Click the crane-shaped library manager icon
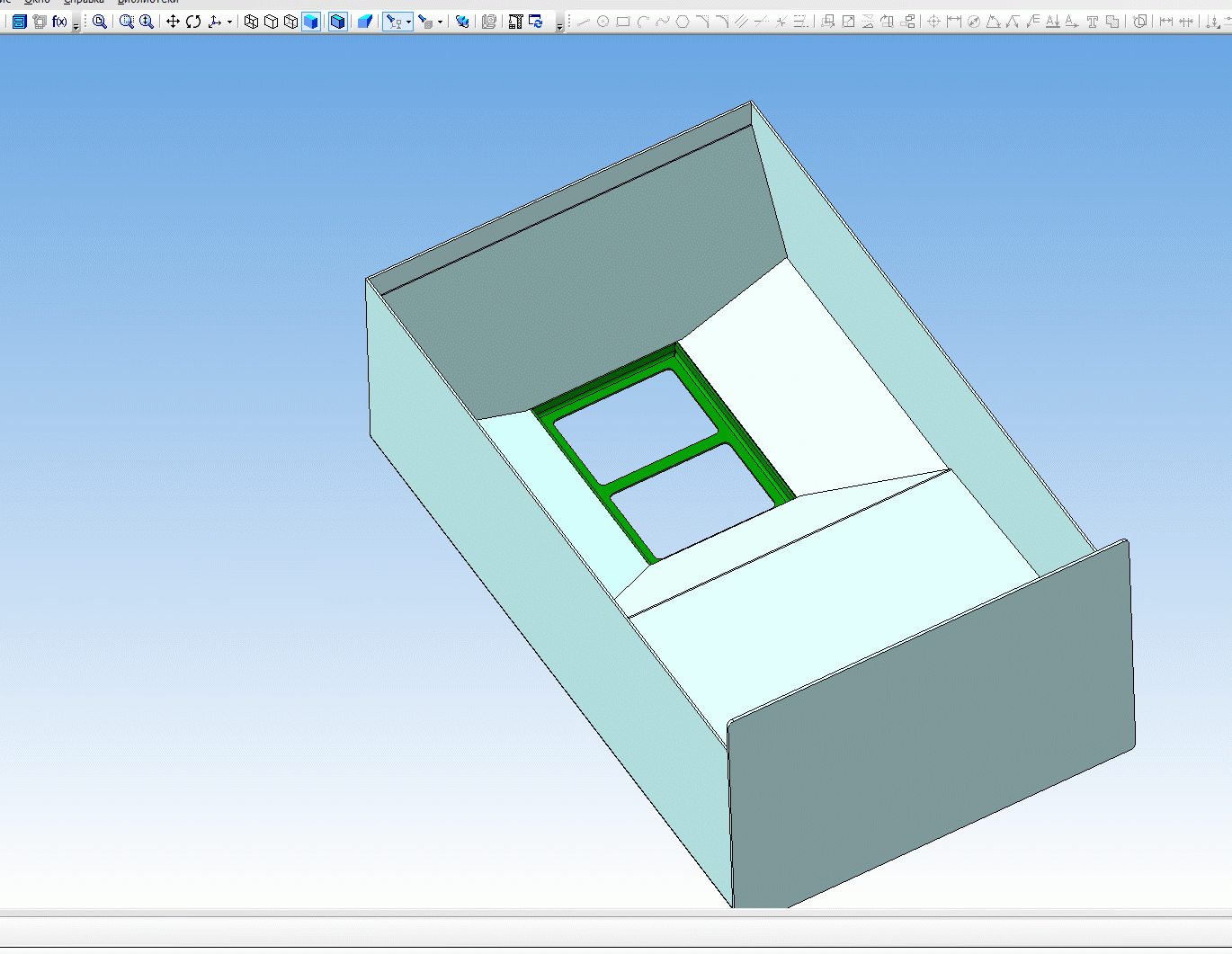1232x954 pixels. pos(515,22)
